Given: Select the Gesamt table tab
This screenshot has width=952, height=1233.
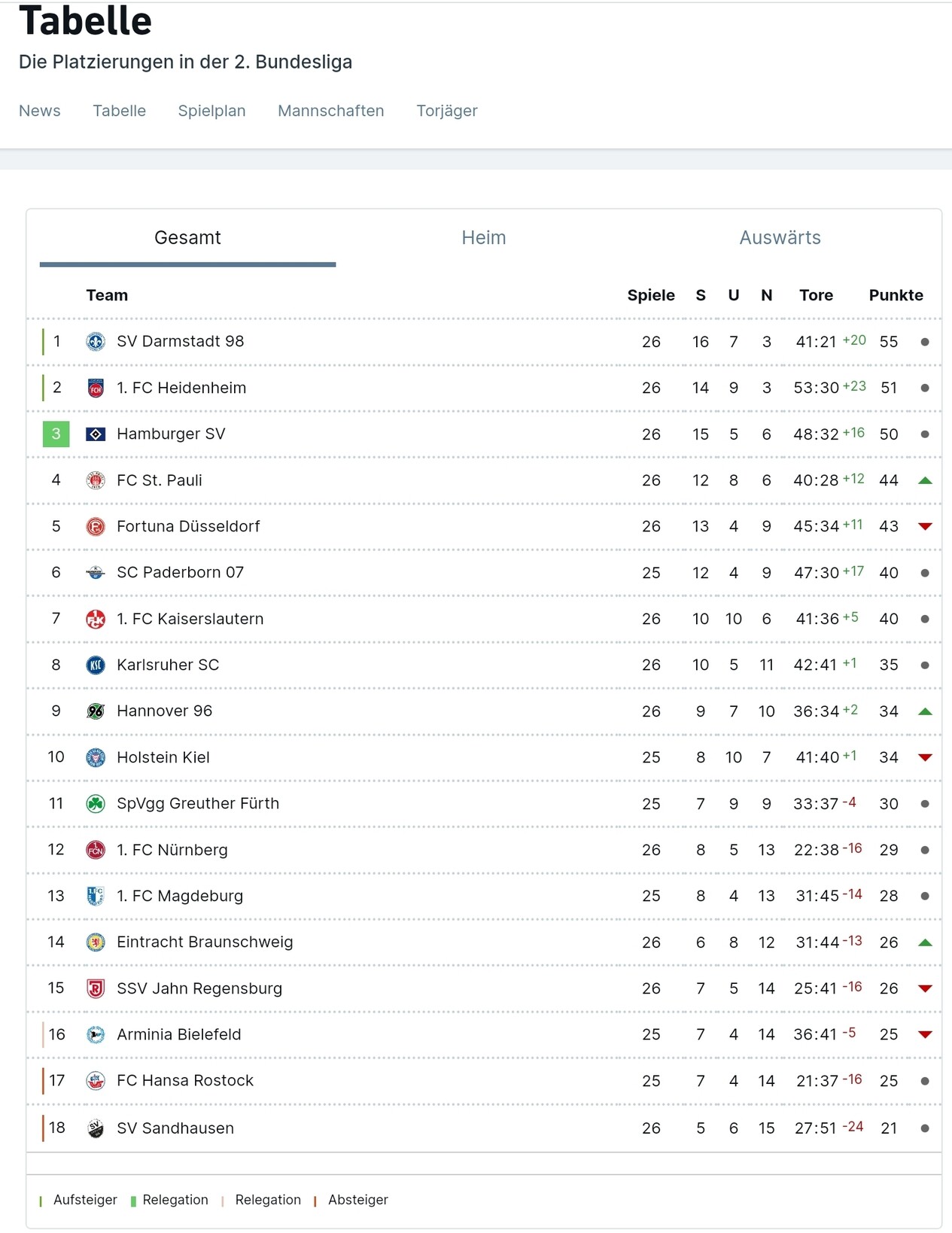Looking at the screenshot, I should (x=187, y=238).
